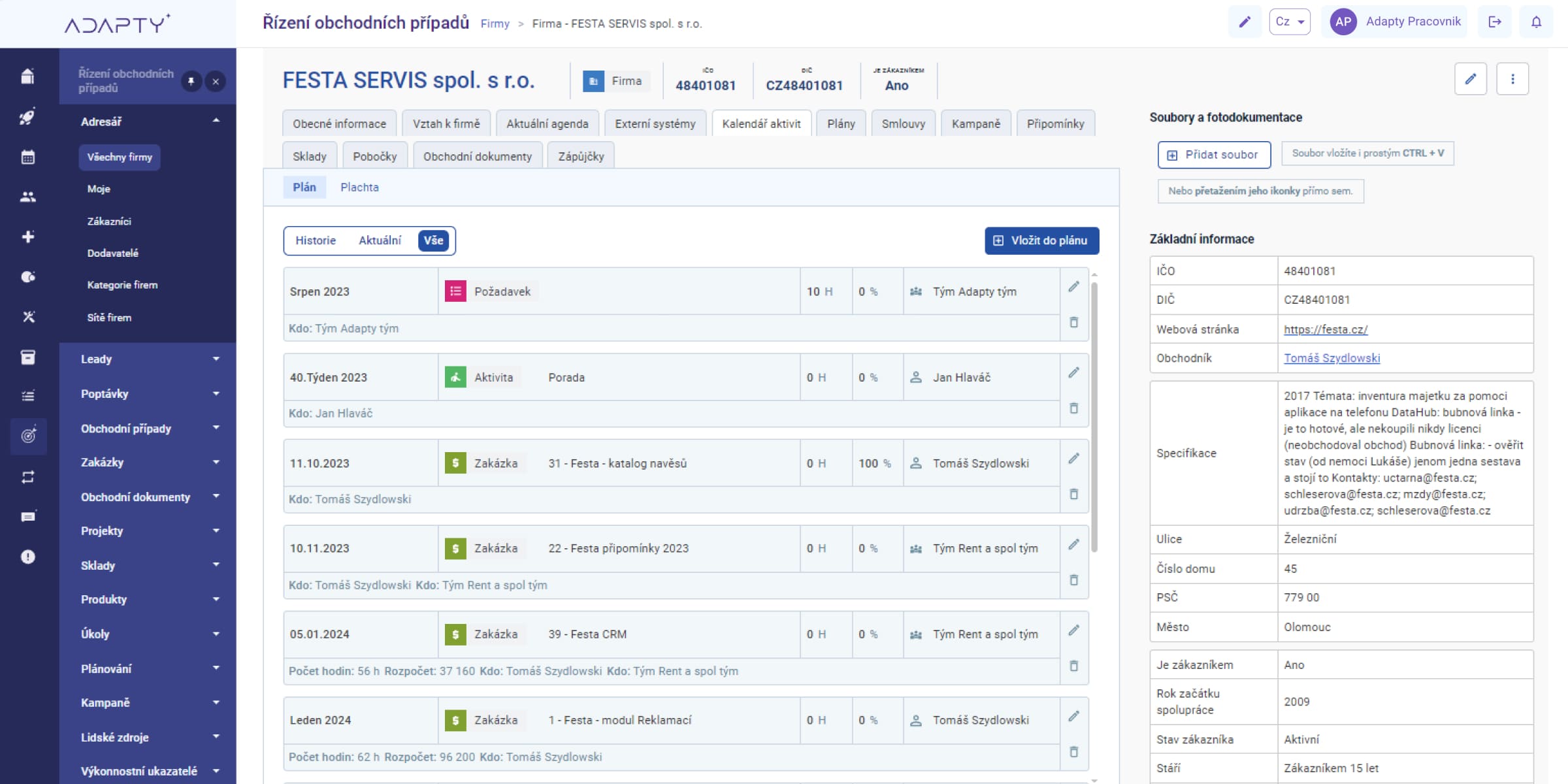Open the Obchodní dokumenty tab
This screenshot has height=784, width=1568.
coord(478,156)
